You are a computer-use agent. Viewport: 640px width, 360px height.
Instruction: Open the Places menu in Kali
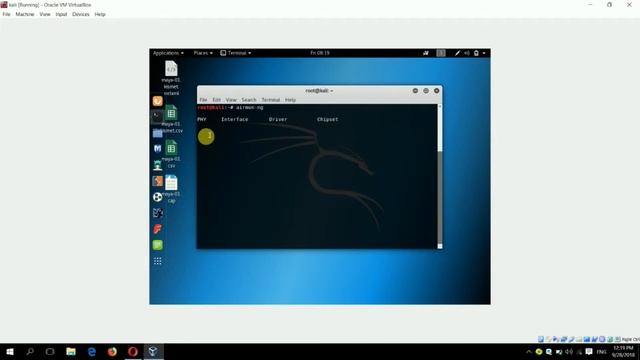(x=203, y=53)
